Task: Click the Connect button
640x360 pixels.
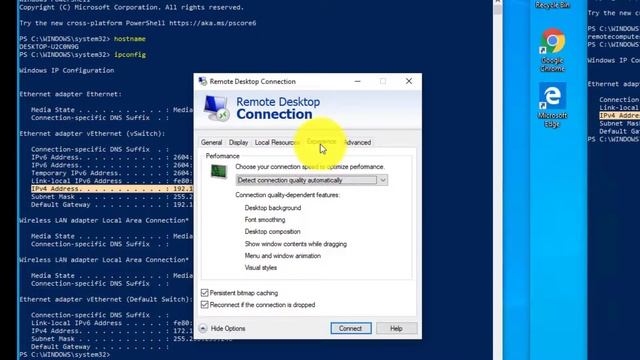Action: [351, 328]
